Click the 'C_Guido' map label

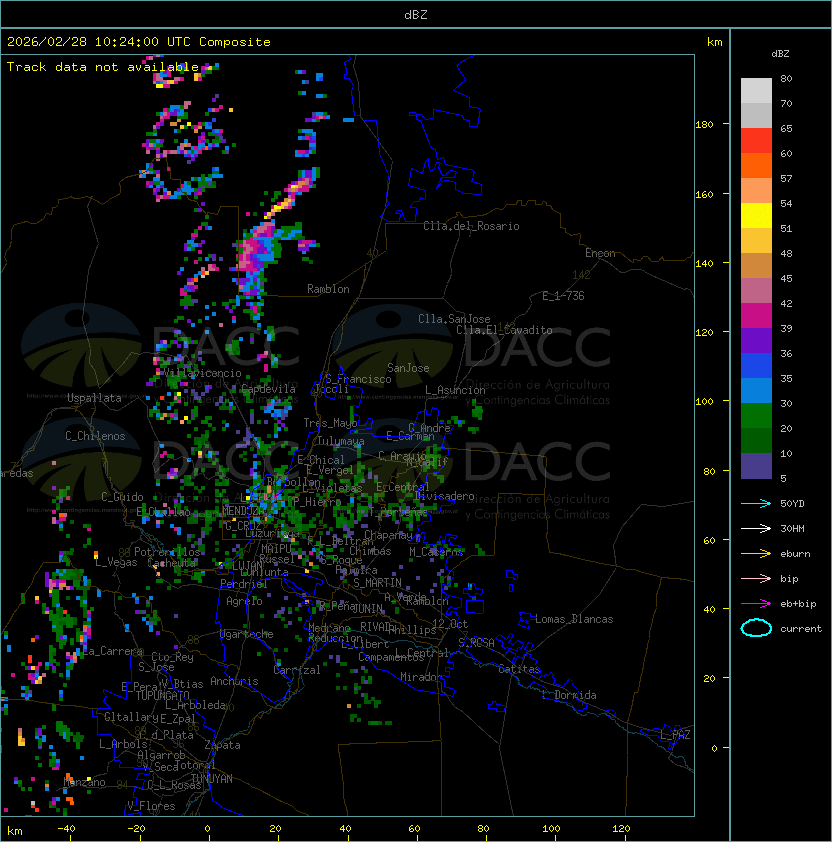(122, 497)
